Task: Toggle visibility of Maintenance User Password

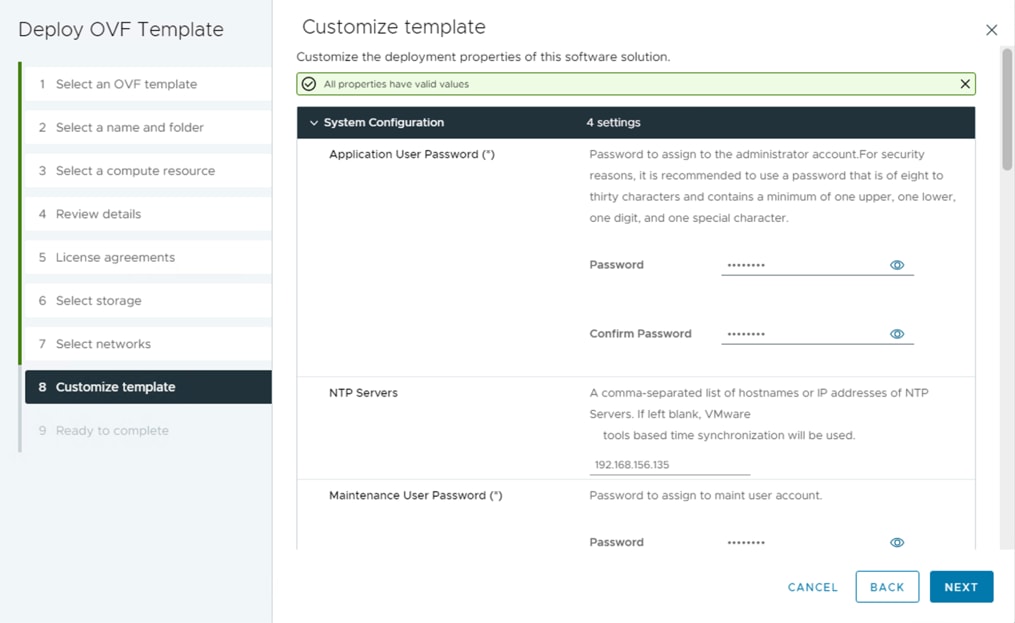Action: point(897,542)
